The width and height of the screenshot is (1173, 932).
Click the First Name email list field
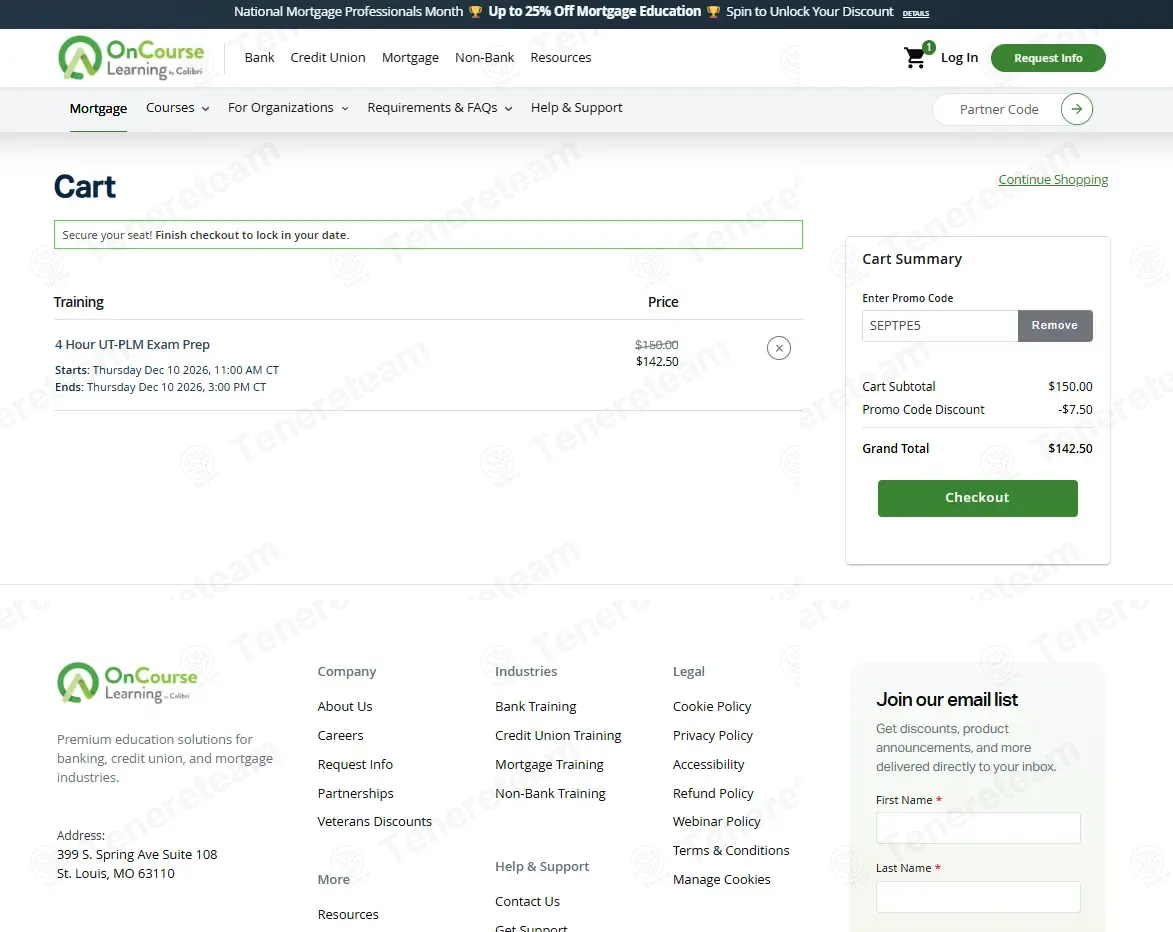pyautogui.click(x=978, y=828)
